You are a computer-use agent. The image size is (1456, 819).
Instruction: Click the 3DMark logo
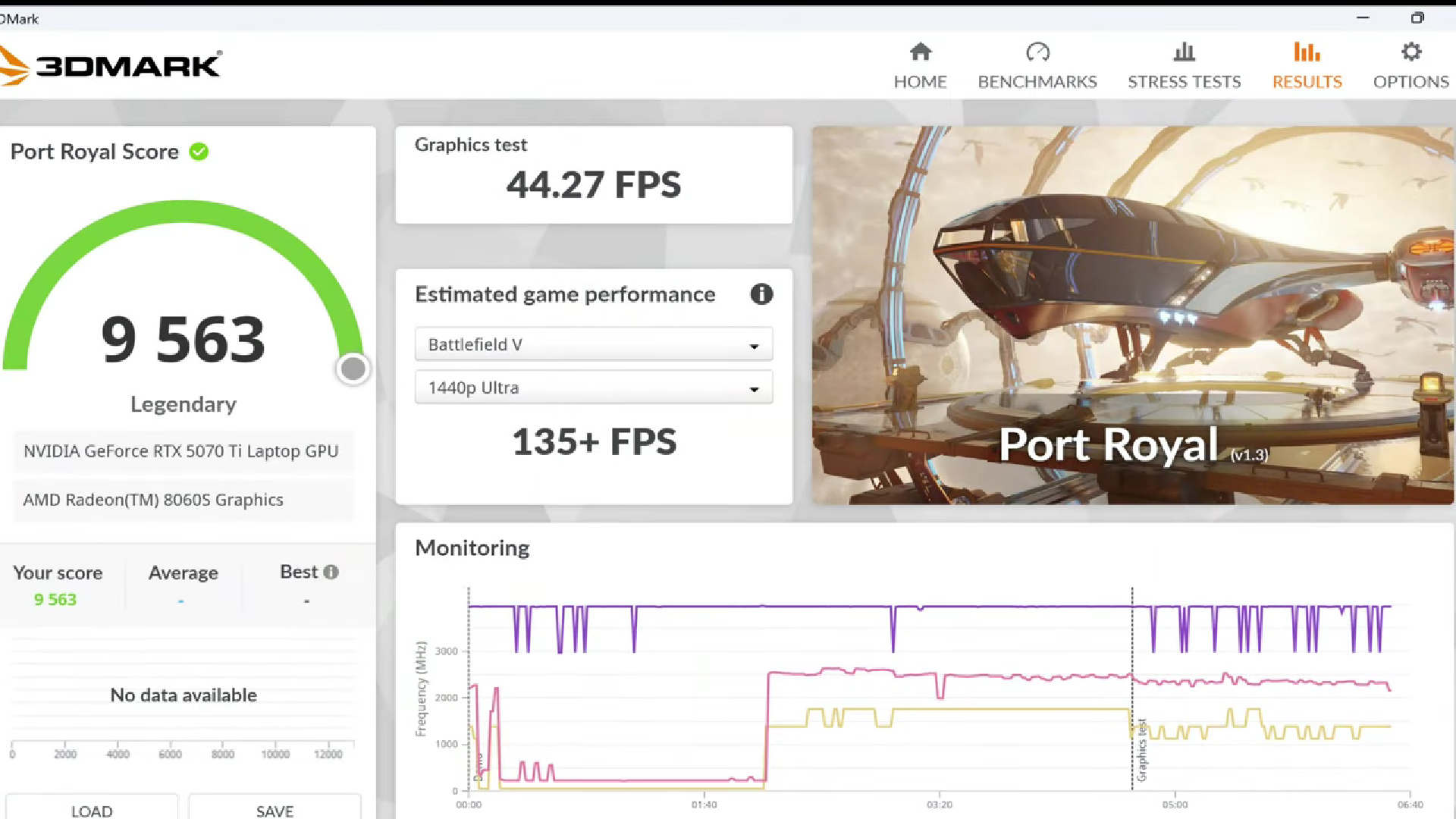point(114,66)
